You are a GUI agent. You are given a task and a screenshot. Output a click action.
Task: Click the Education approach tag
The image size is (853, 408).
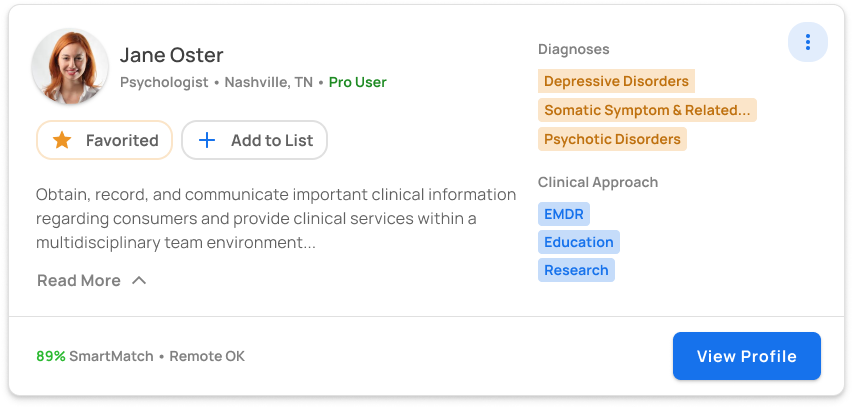point(578,242)
